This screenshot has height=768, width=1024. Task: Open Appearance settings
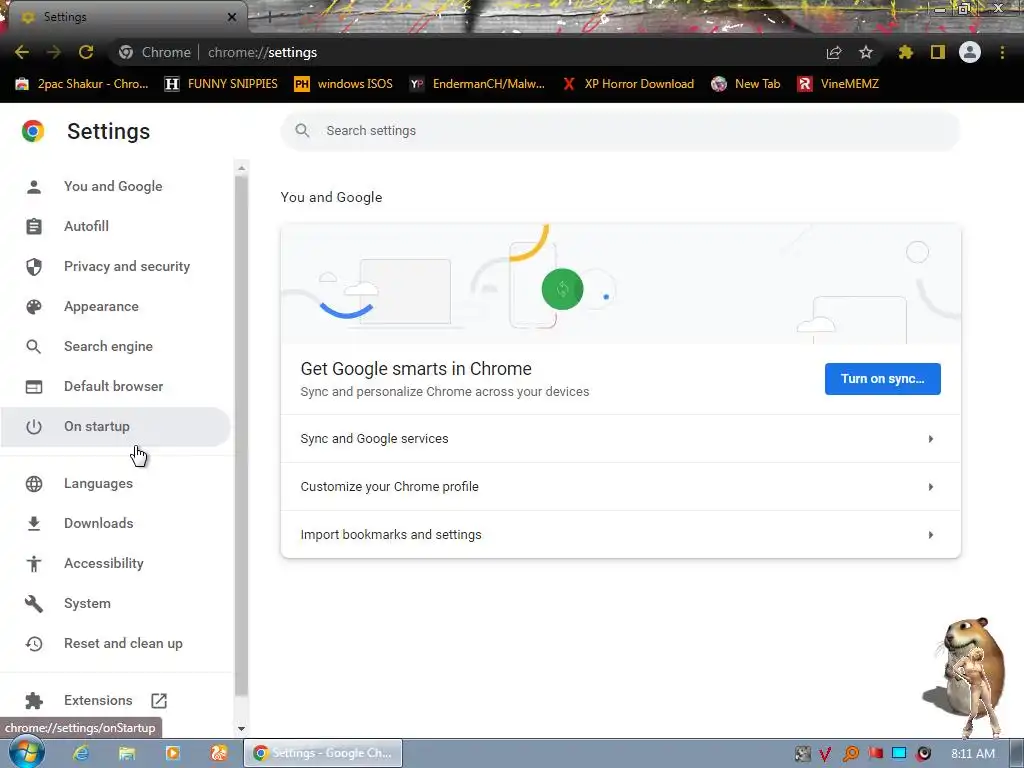115,306
